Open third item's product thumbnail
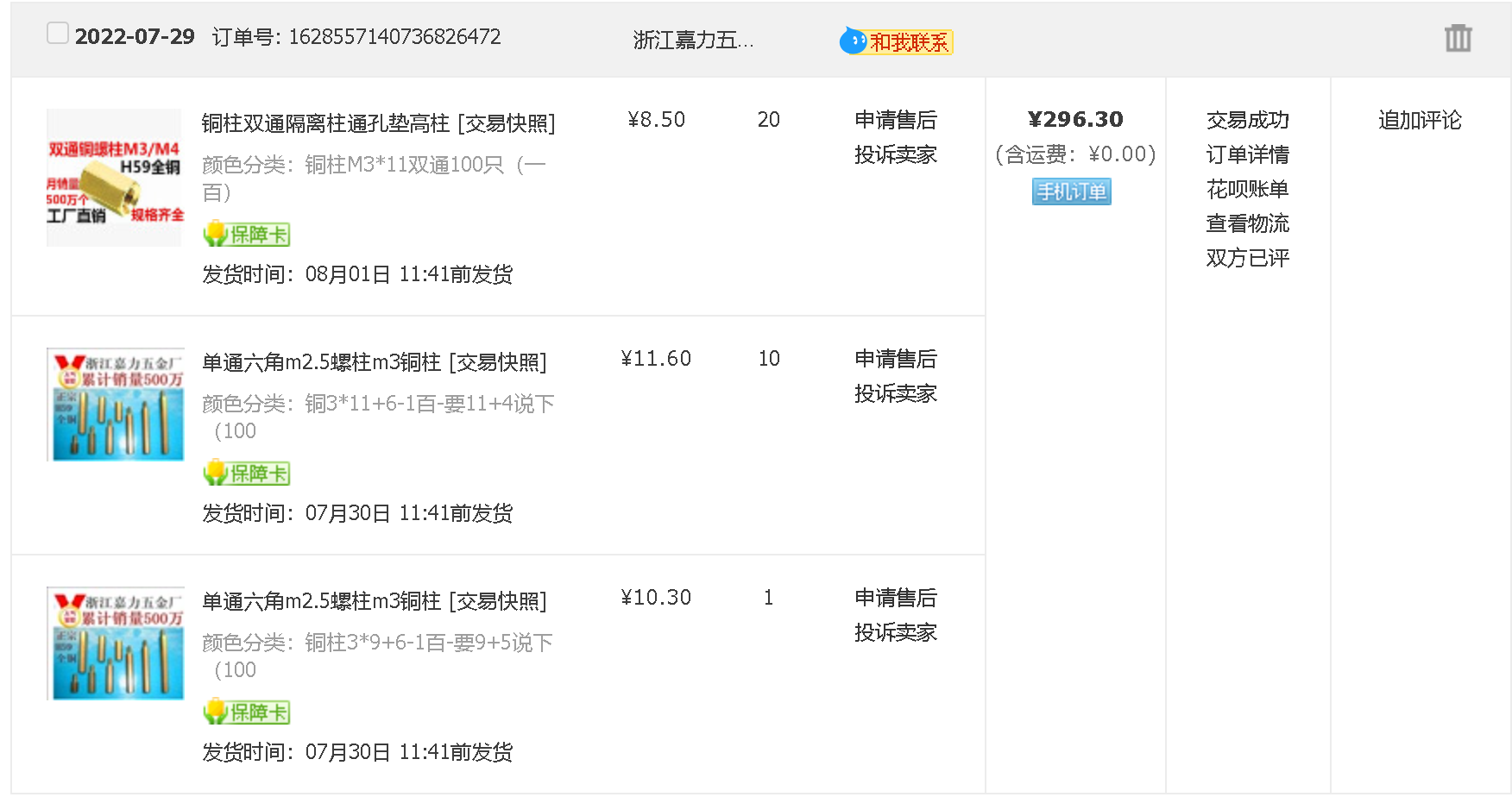 115,643
